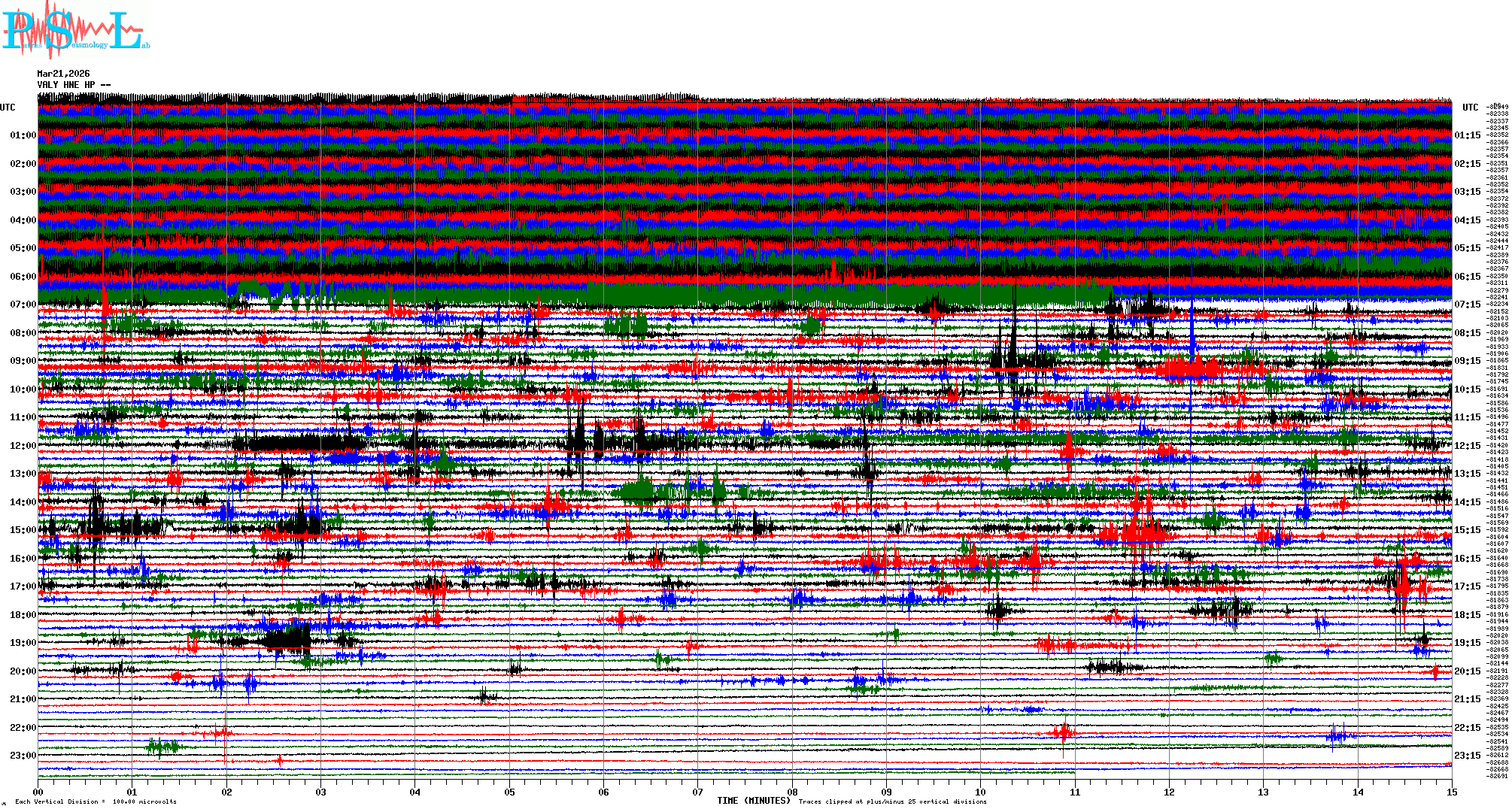Click the minute 10 tick on bottom axis
1512x812 pixels.
pyautogui.click(x=980, y=792)
